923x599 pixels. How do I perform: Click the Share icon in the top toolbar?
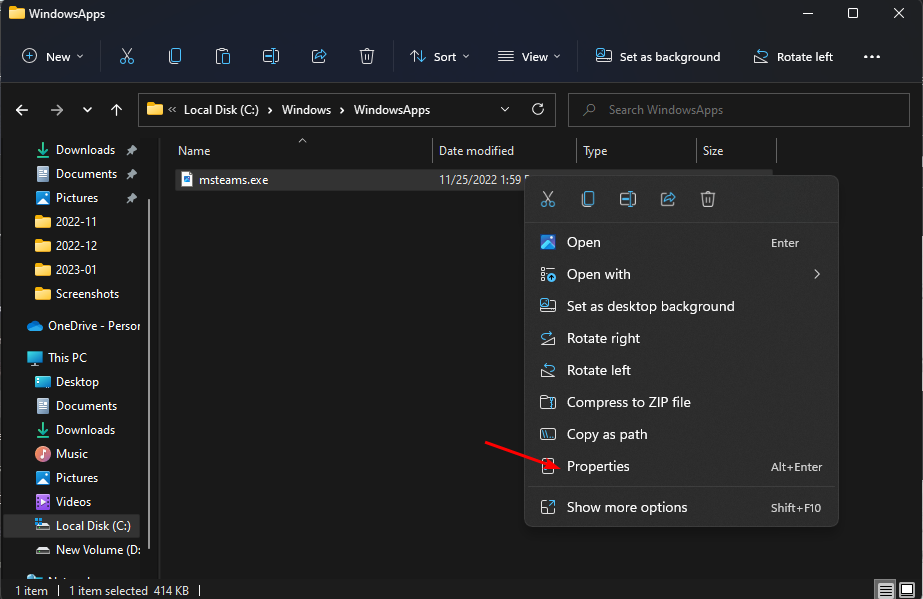[319, 56]
